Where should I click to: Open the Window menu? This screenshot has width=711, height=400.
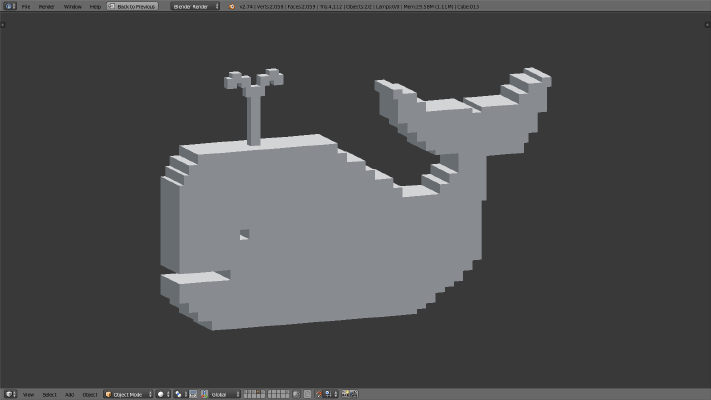coord(73,7)
